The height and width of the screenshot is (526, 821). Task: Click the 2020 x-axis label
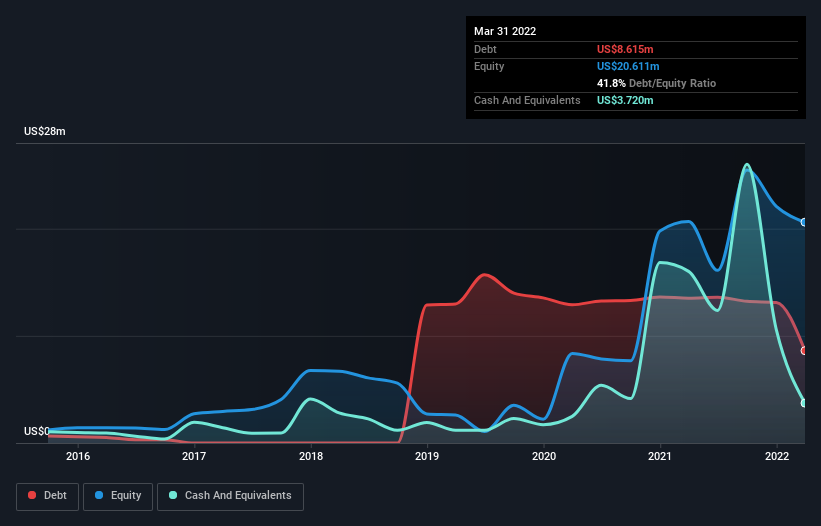click(544, 456)
